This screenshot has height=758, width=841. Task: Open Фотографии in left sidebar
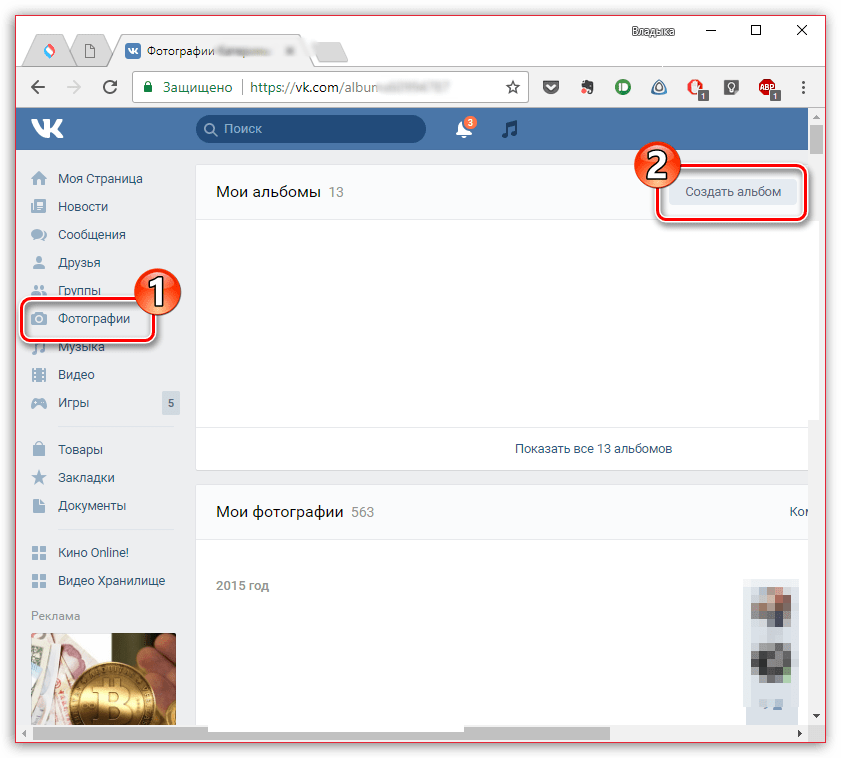93,319
